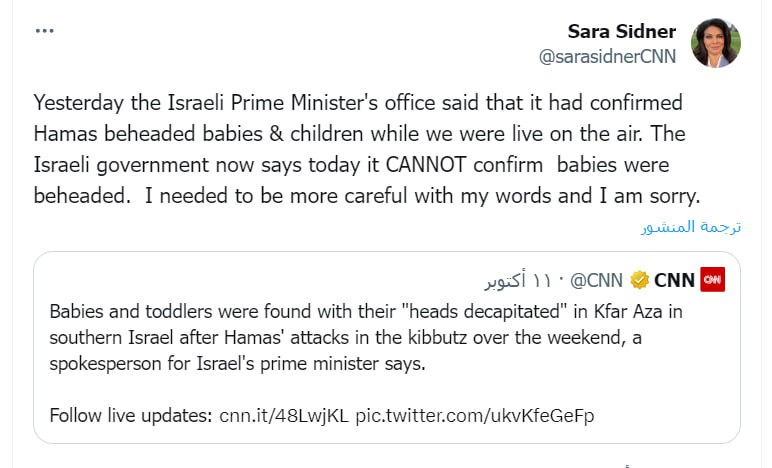Click the "Follow live updates:" text
The width and height of the screenshot is (772, 468).
pyautogui.click(x=132, y=415)
